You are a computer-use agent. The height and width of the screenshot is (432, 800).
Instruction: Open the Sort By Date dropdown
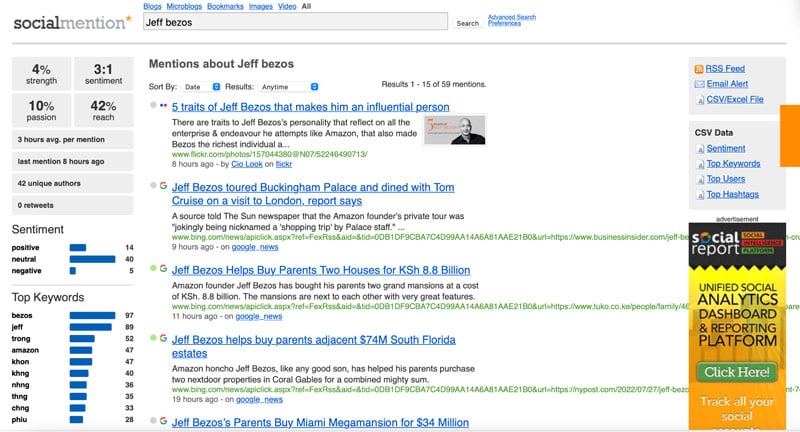202,87
